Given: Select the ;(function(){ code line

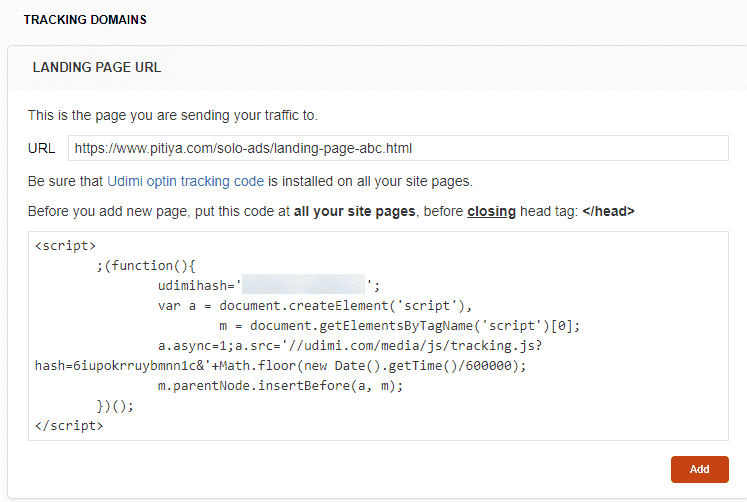Looking at the screenshot, I should click(146, 266).
